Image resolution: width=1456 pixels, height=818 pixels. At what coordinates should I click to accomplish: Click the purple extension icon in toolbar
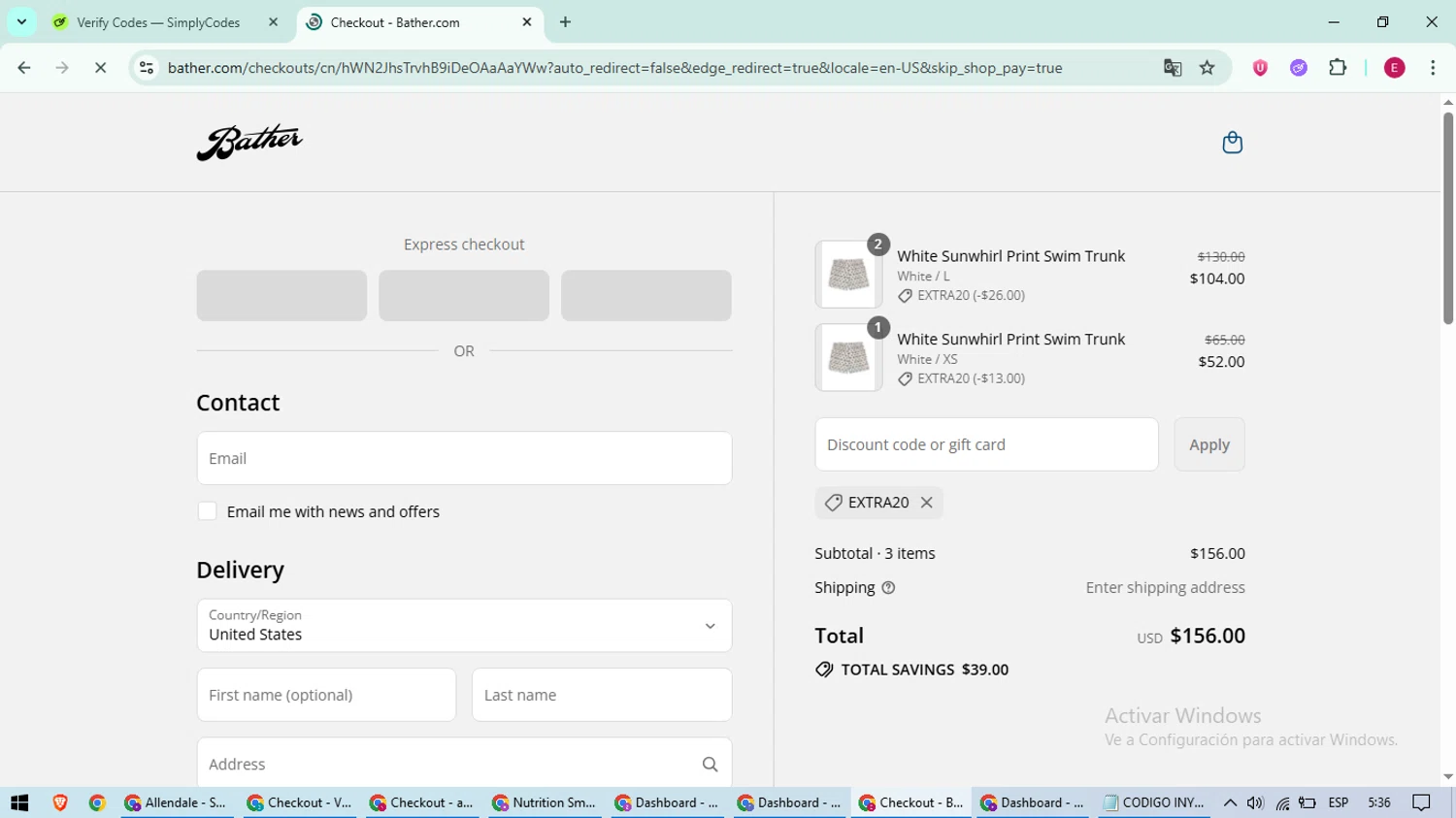[x=1299, y=68]
